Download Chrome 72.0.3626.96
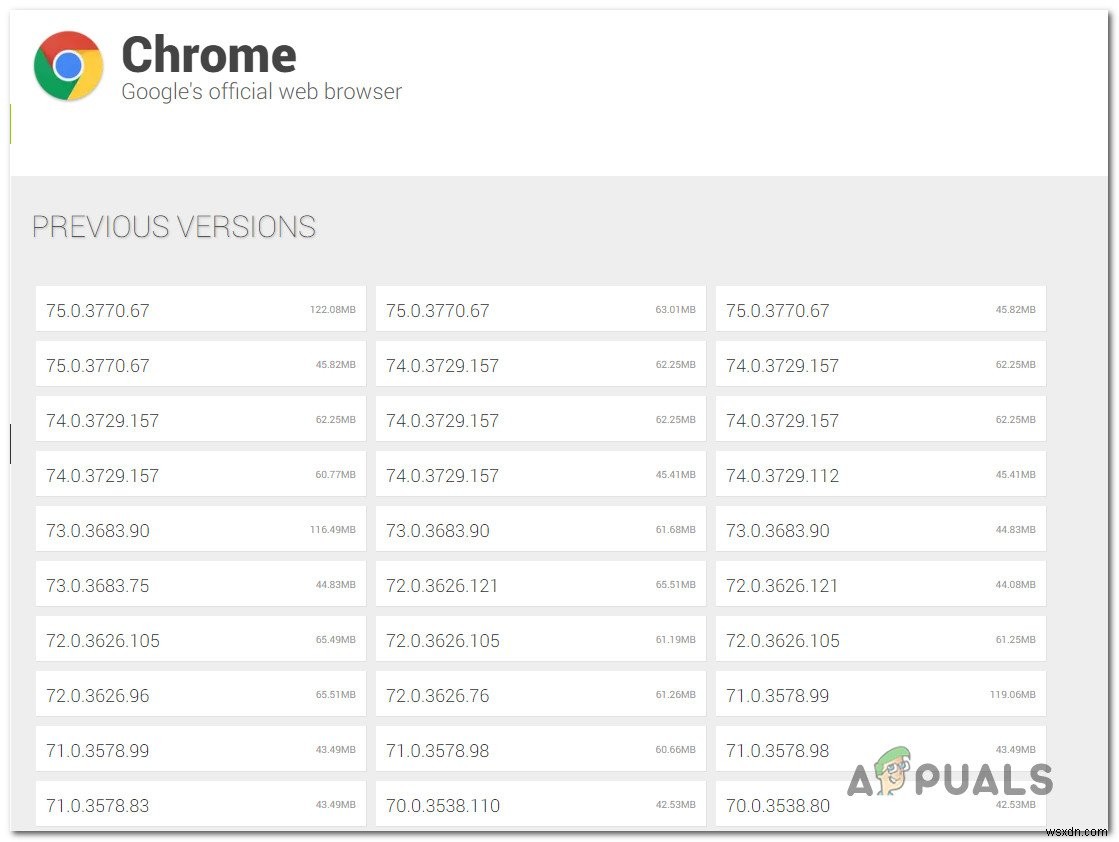Viewport: 1119px width, 842px height. coord(199,694)
